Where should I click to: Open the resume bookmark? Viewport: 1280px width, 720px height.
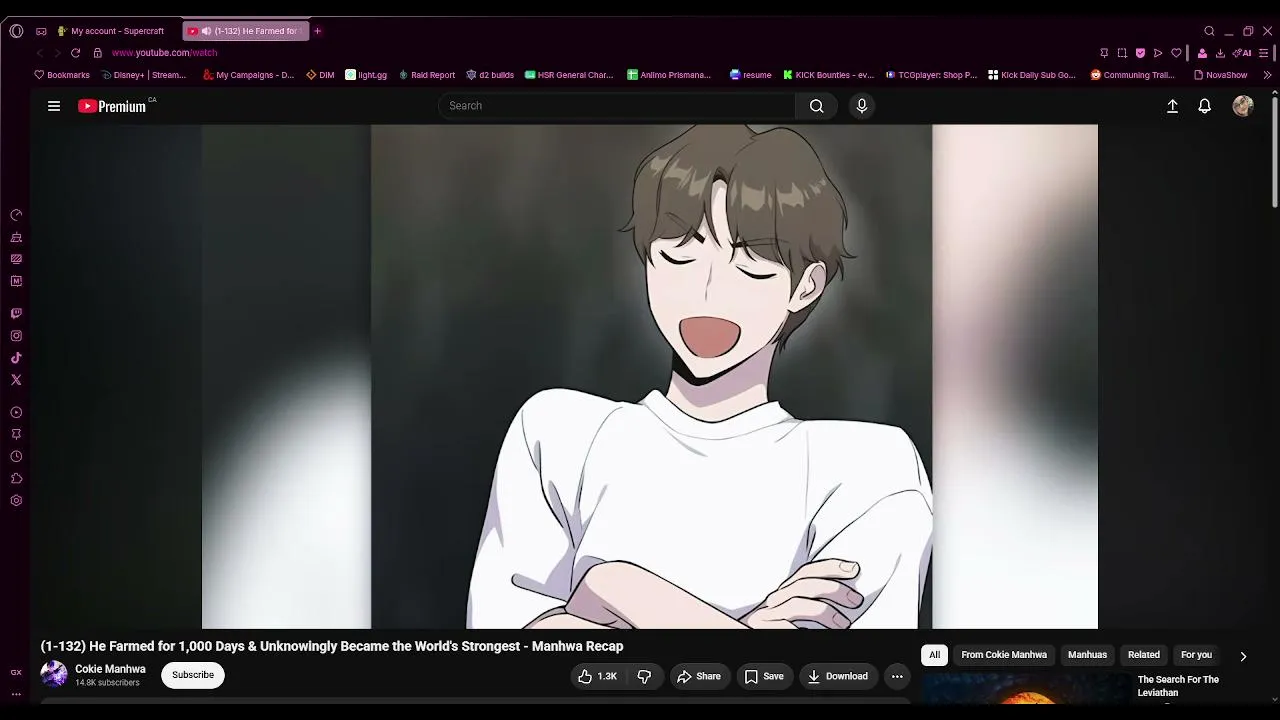tap(750, 75)
